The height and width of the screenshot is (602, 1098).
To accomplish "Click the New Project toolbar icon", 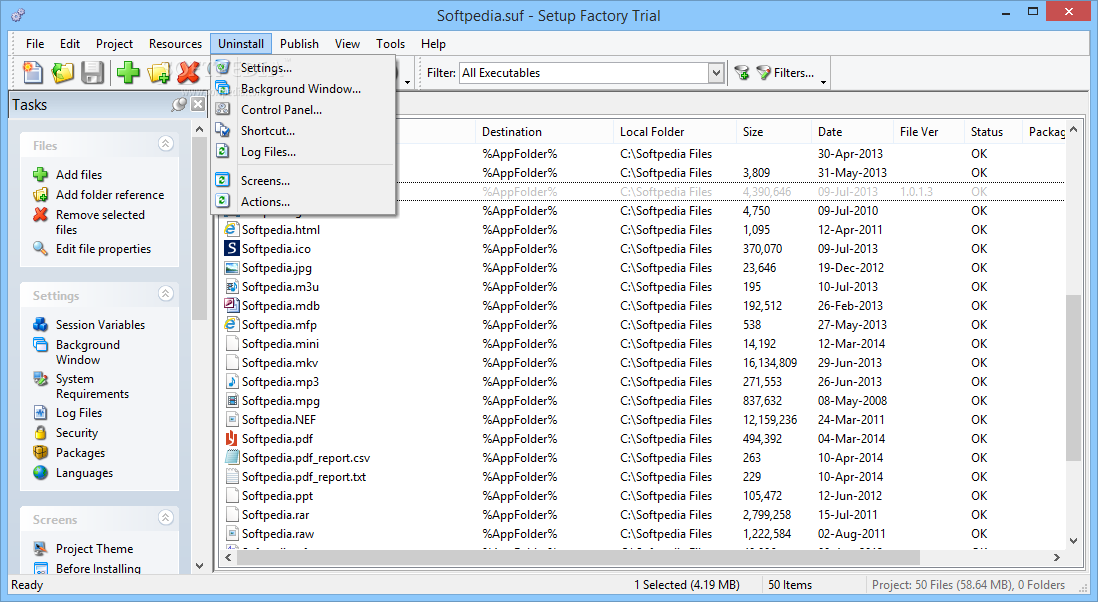I will click(x=32, y=72).
